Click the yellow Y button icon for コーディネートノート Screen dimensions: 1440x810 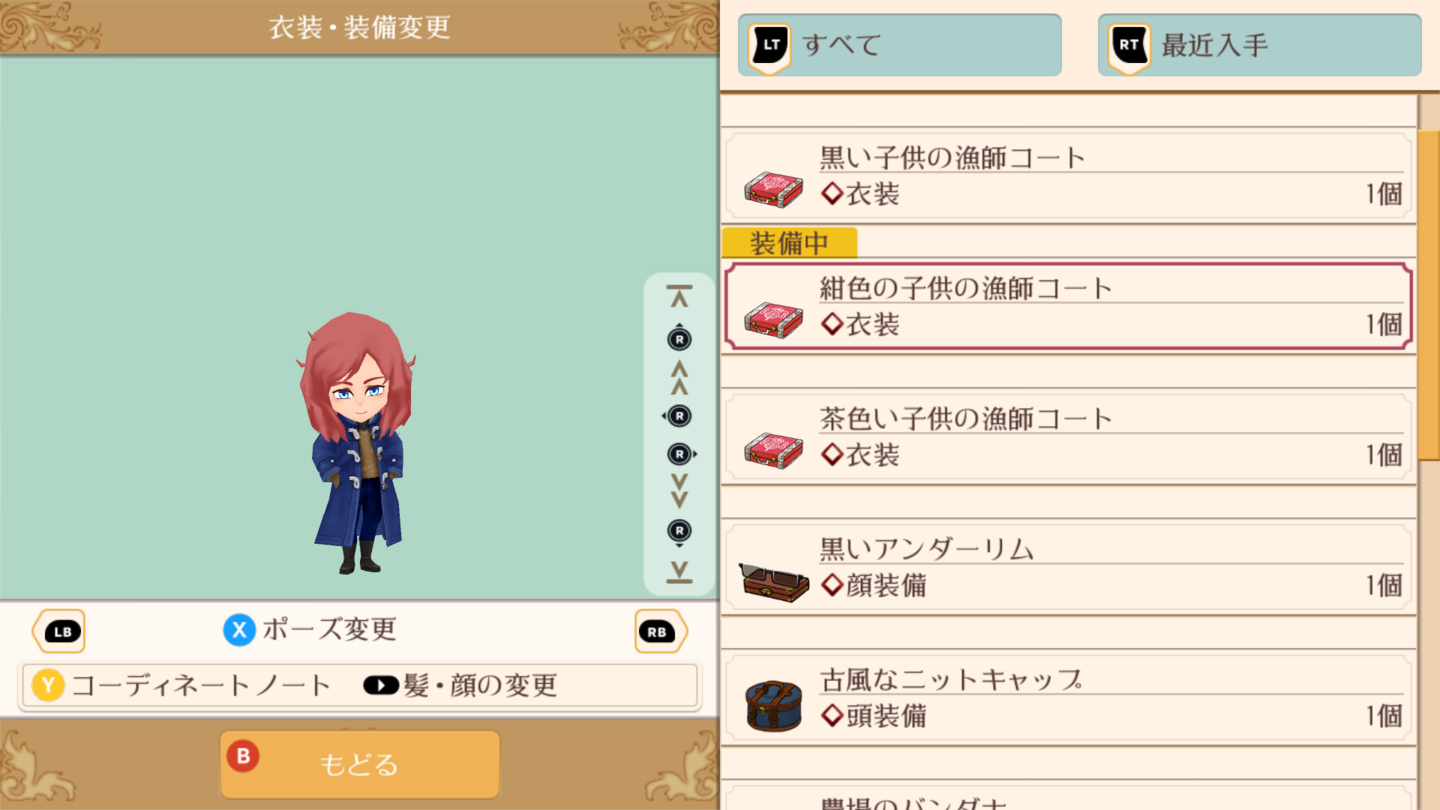[48, 685]
